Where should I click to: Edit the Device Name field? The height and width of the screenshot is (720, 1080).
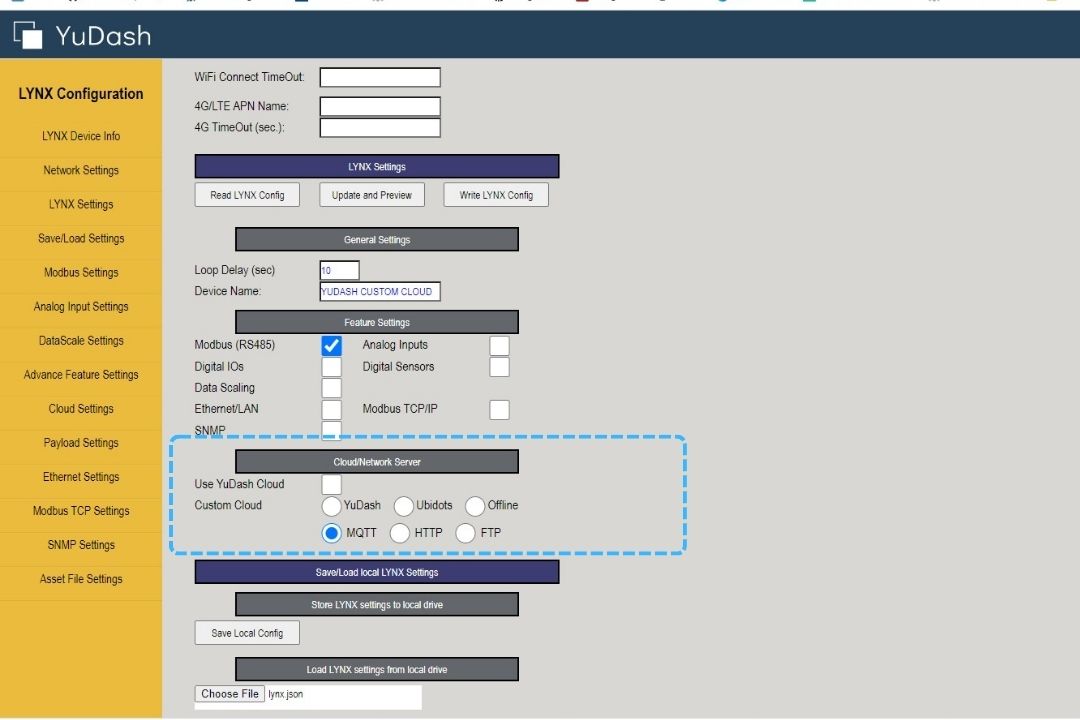(x=380, y=291)
